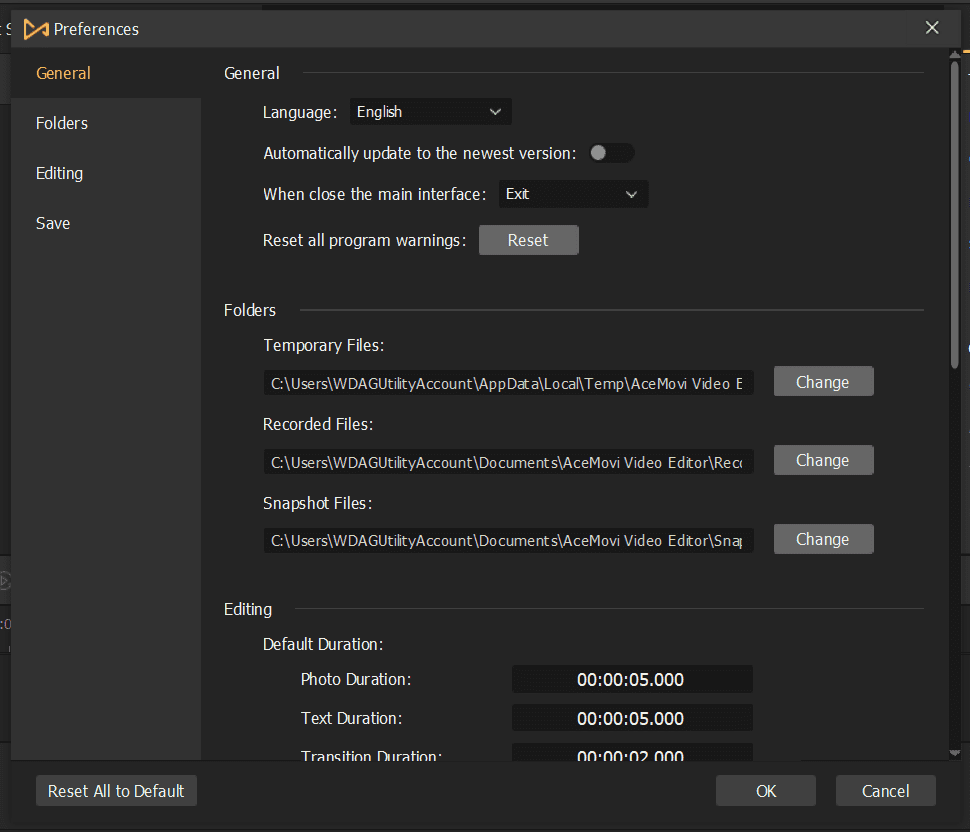Click the Temporary Files label
Viewport: 970px width, 832px height.
tap(324, 345)
